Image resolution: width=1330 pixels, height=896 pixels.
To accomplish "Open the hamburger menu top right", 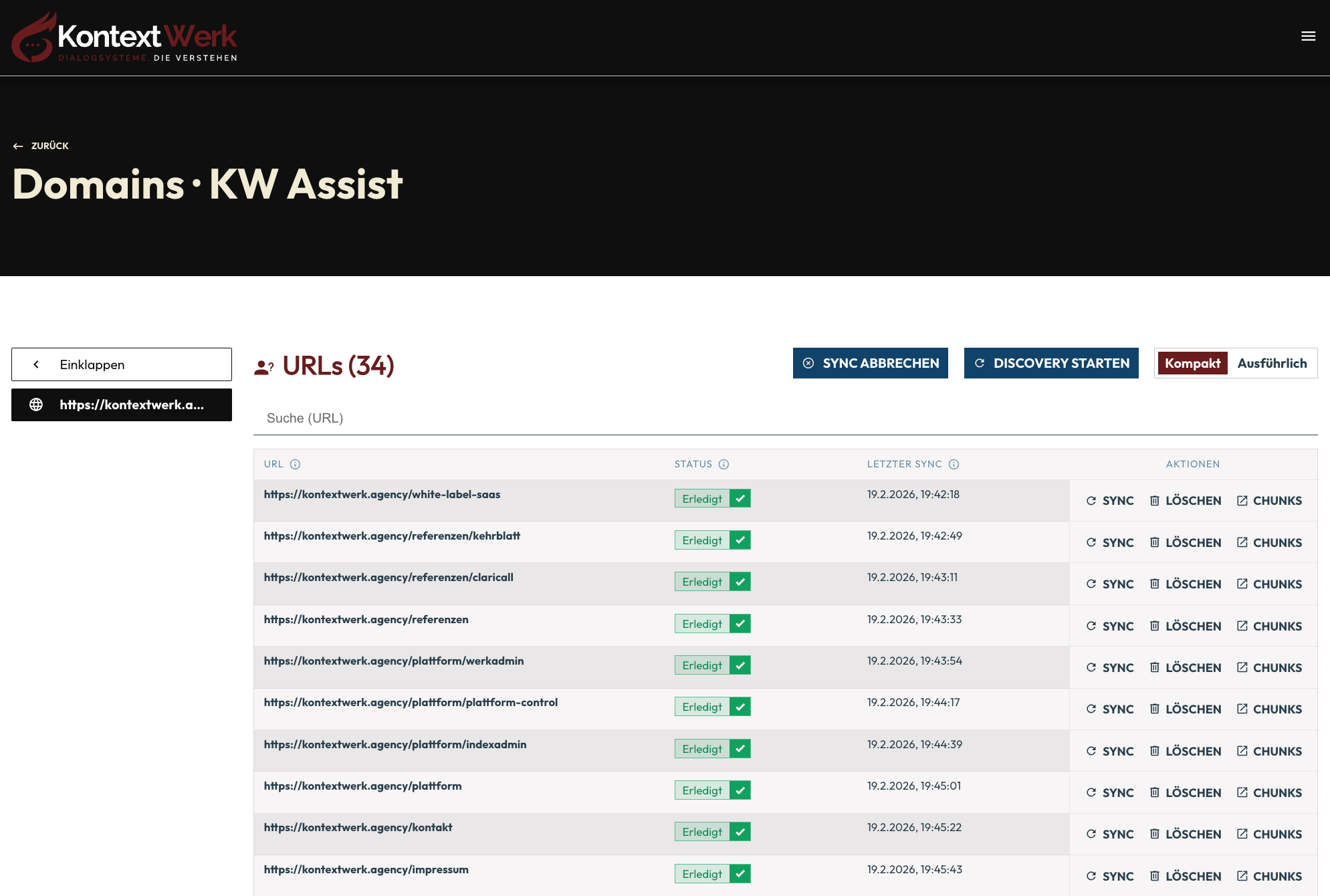I will pyautogui.click(x=1308, y=36).
